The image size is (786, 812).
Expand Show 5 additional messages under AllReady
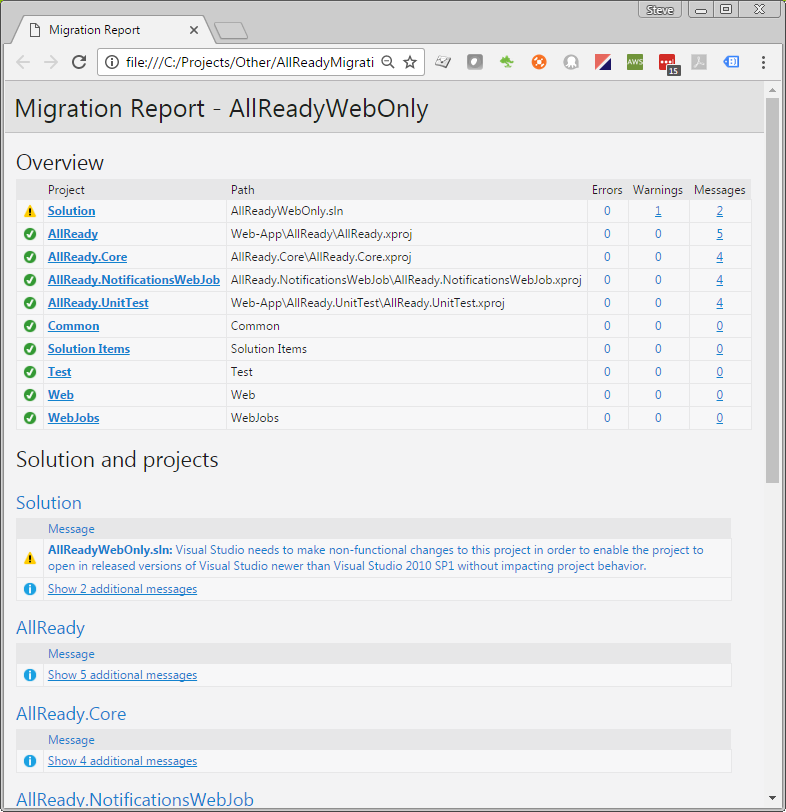pyautogui.click(x=122, y=675)
